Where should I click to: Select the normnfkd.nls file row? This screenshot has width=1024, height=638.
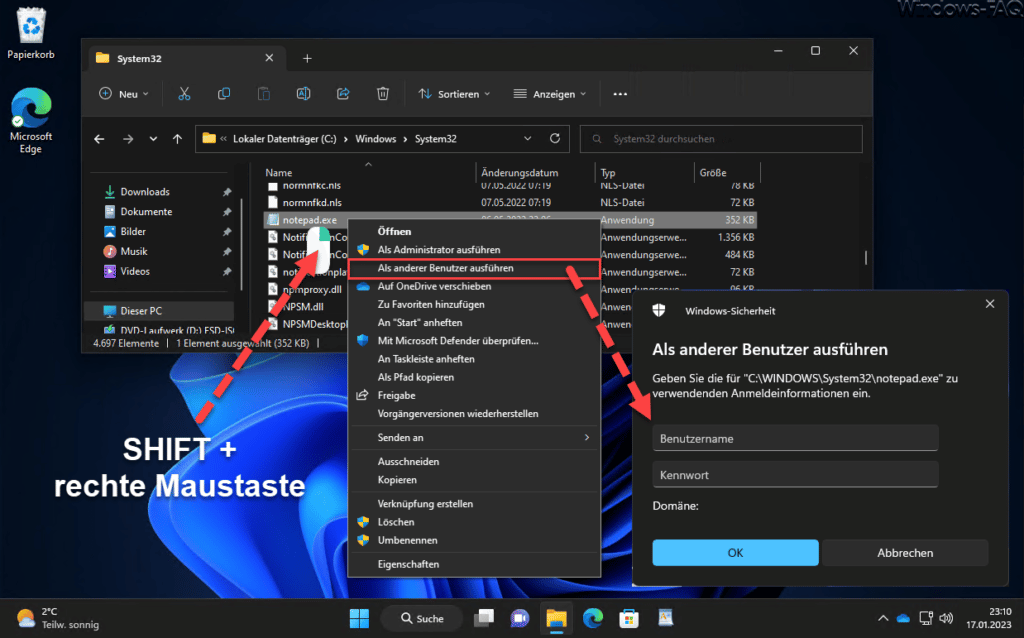click(511, 202)
